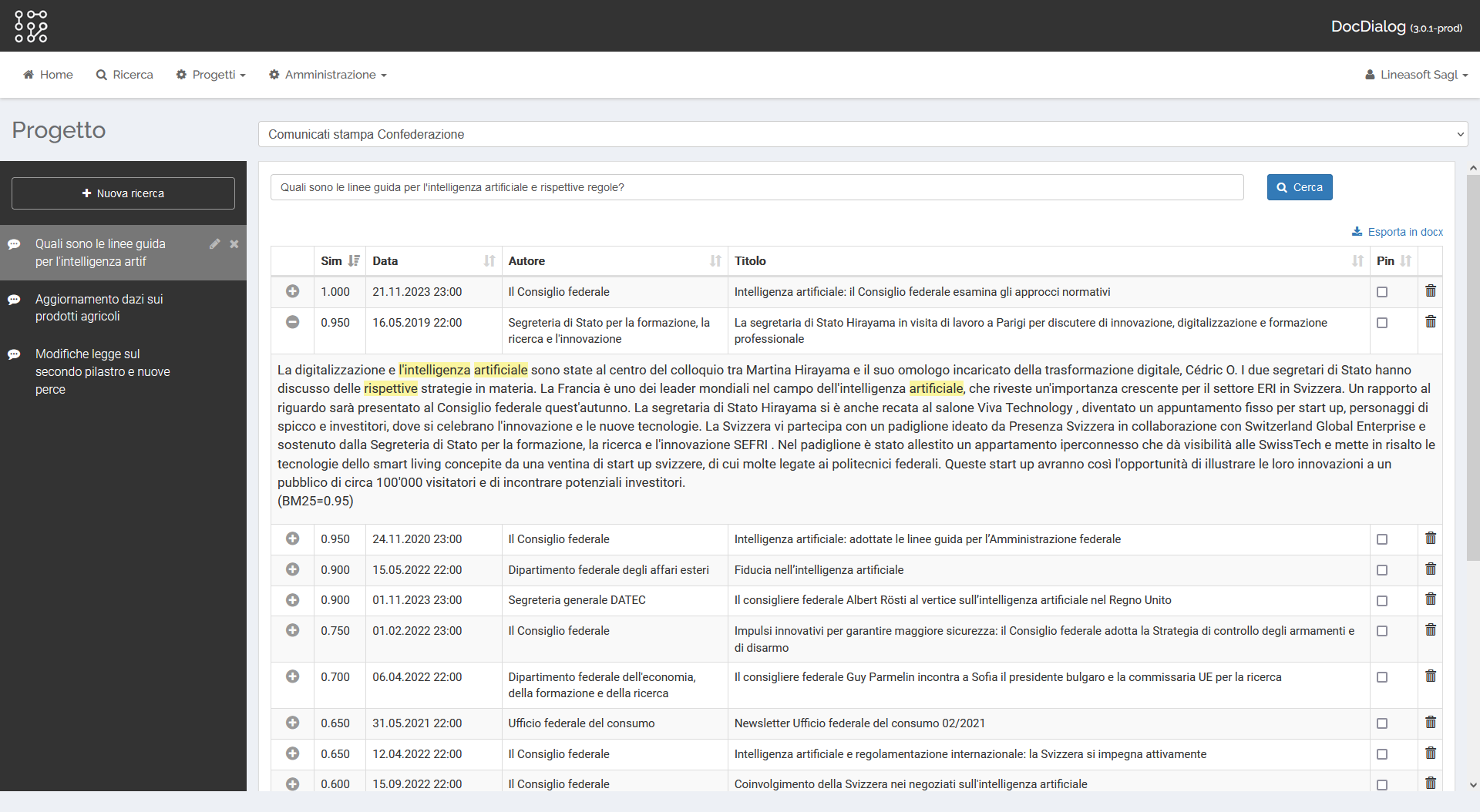
Task: Pin the Strategia di controllo armamenti result
Action: click(1382, 631)
